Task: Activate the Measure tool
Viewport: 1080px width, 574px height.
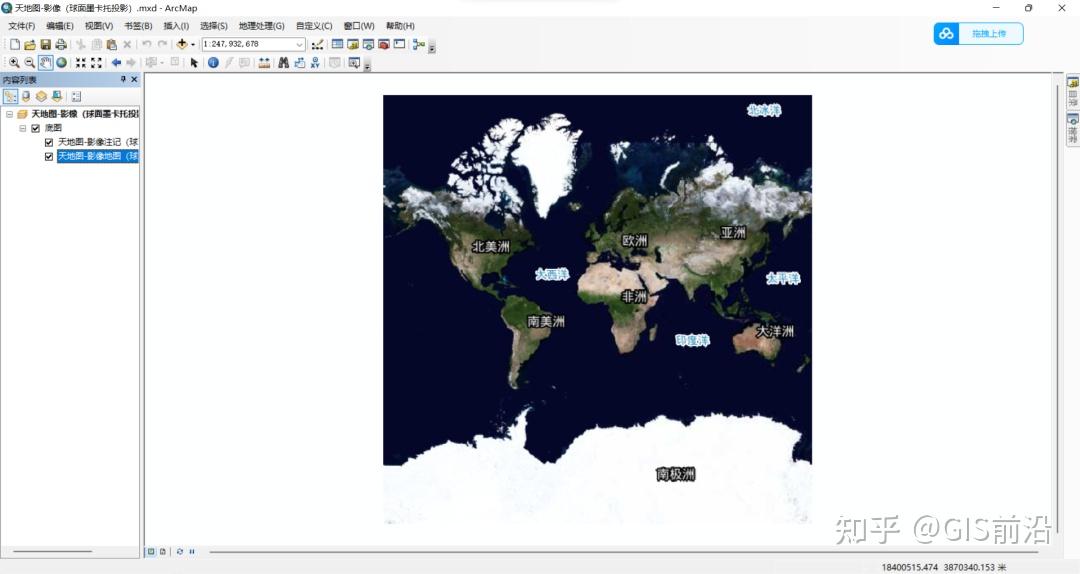Action: 264,63
